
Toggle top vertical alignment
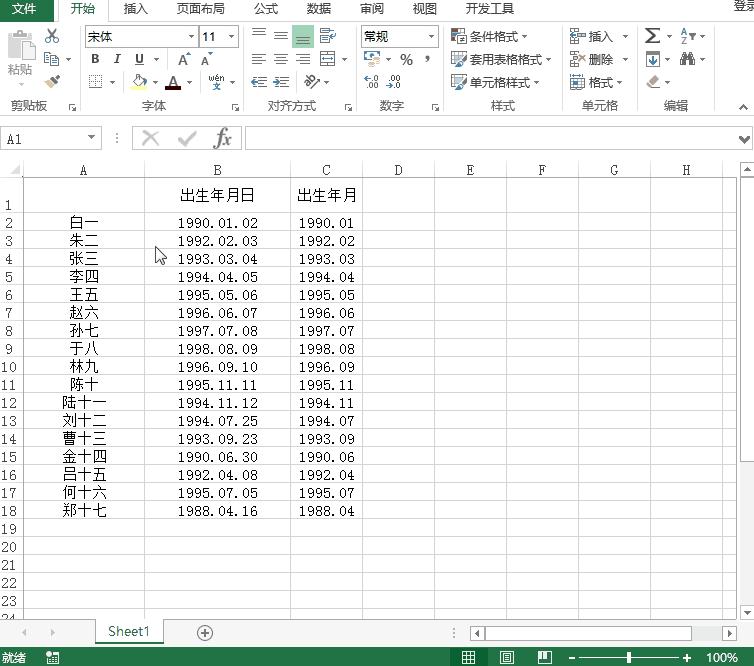pos(259,36)
